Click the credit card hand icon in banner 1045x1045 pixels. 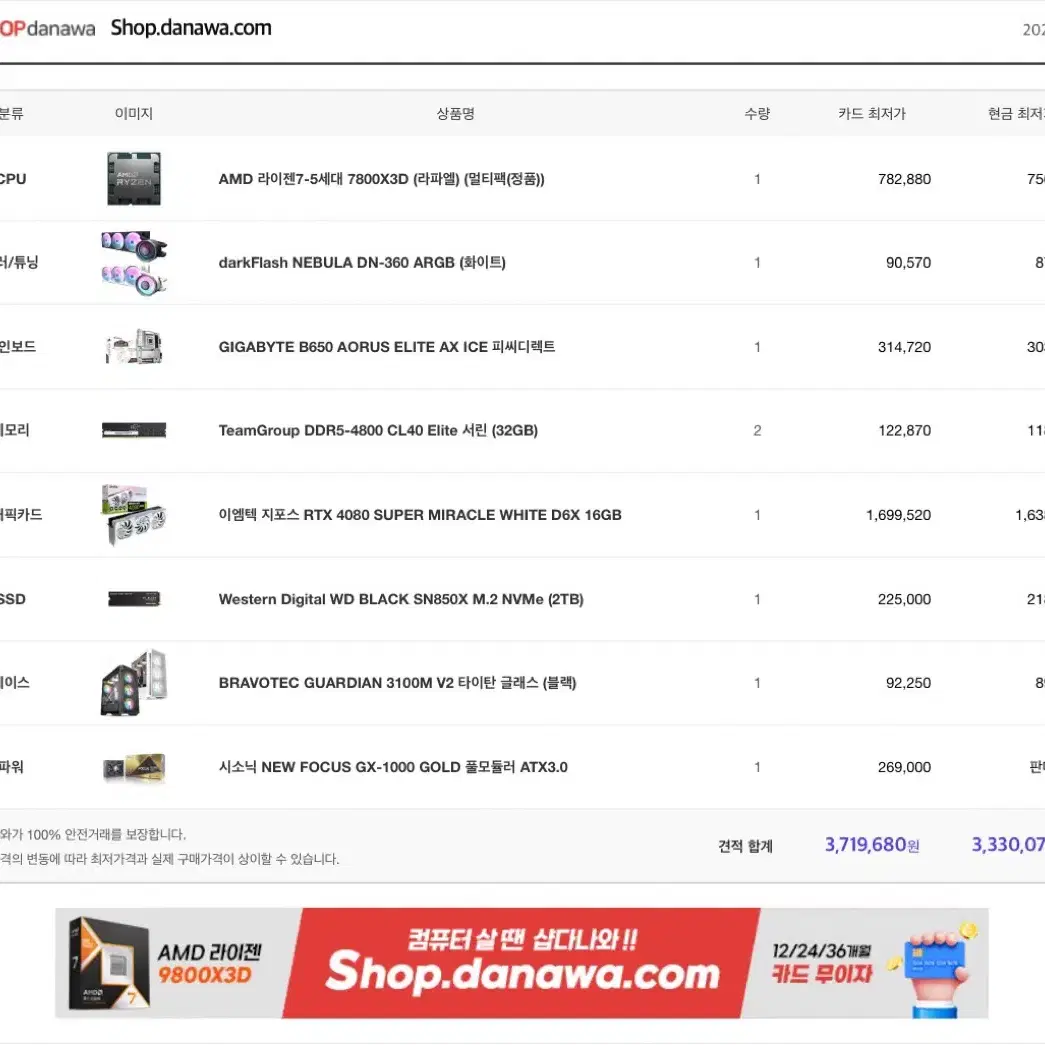tap(935, 970)
